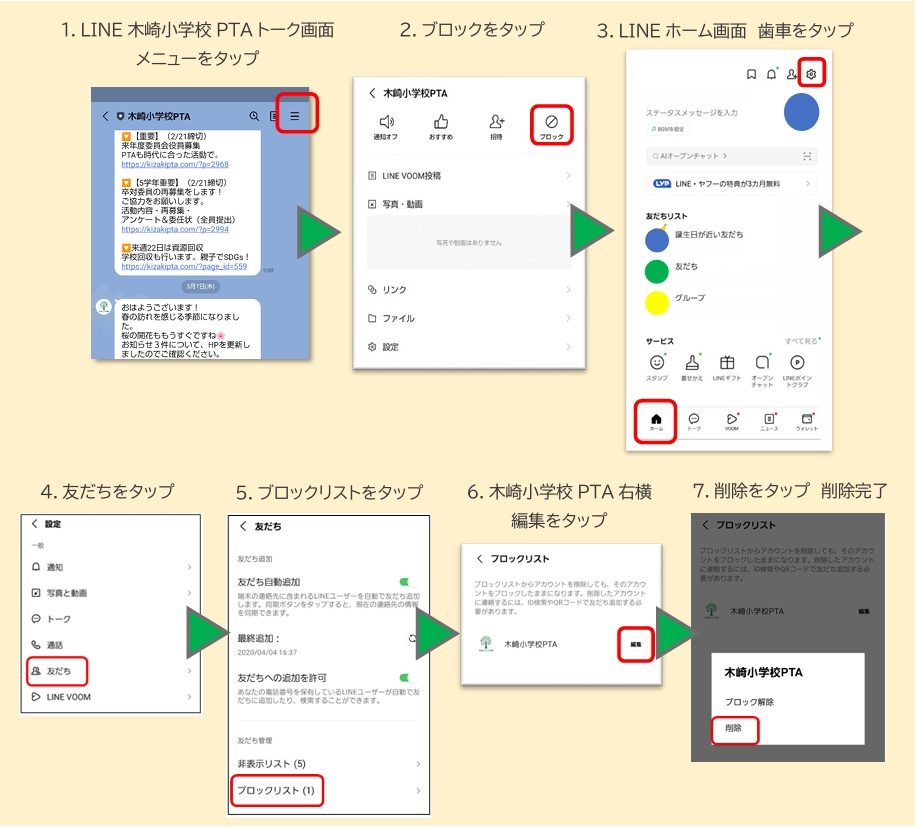Tap the search icon in the chat header
The image size is (917, 829).
click(x=254, y=116)
